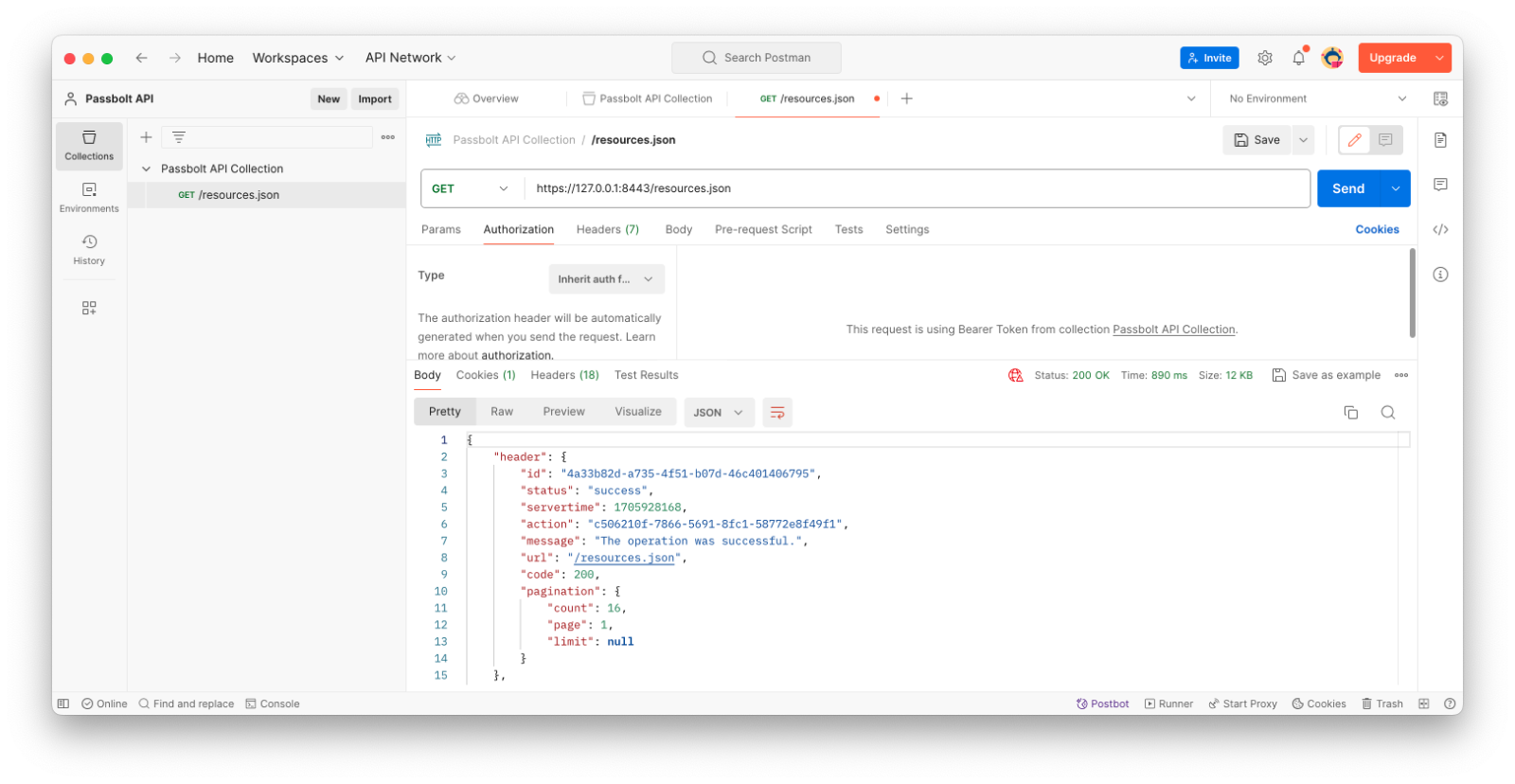Click the Search Postman field
The width and height of the screenshot is (1515, 784).
tap(757, 58)
